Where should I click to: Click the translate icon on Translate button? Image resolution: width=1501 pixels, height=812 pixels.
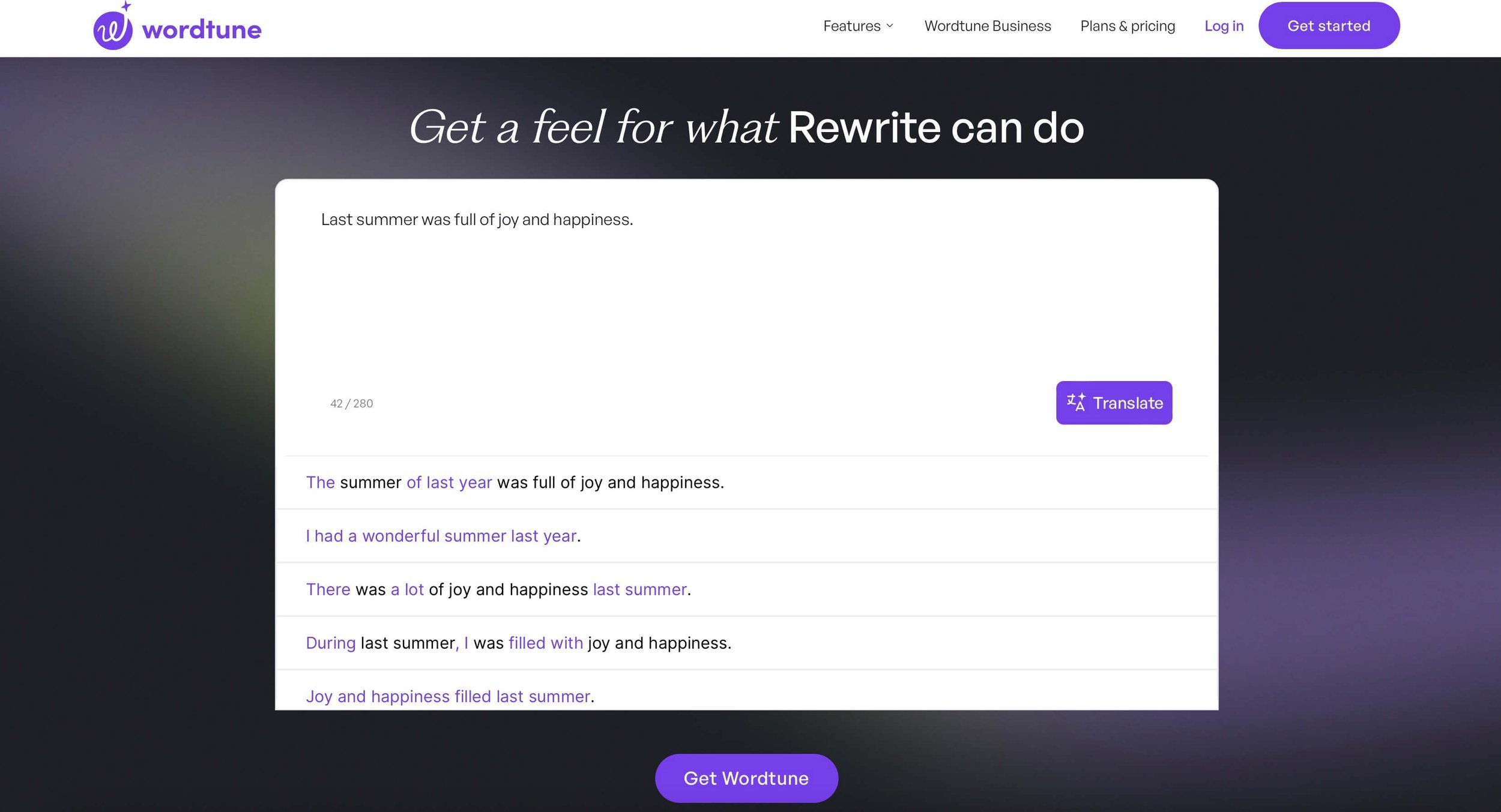click(1075, 403)
